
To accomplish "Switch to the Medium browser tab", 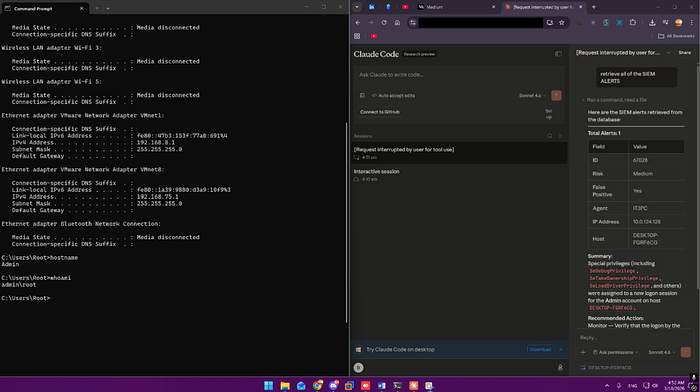I will point(456,7).
